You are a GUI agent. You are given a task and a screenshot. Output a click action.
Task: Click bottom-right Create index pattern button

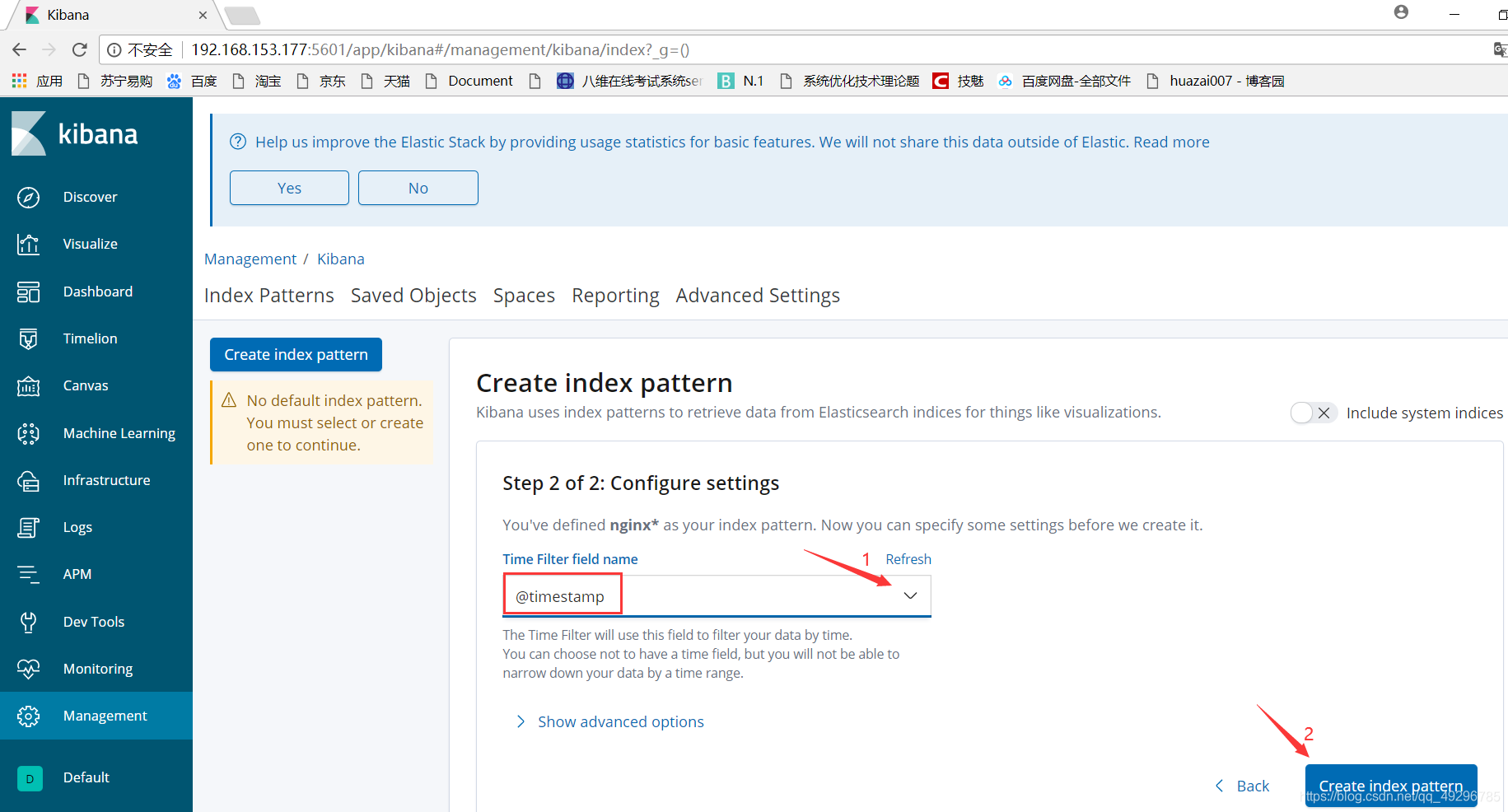coord(1391,786)
